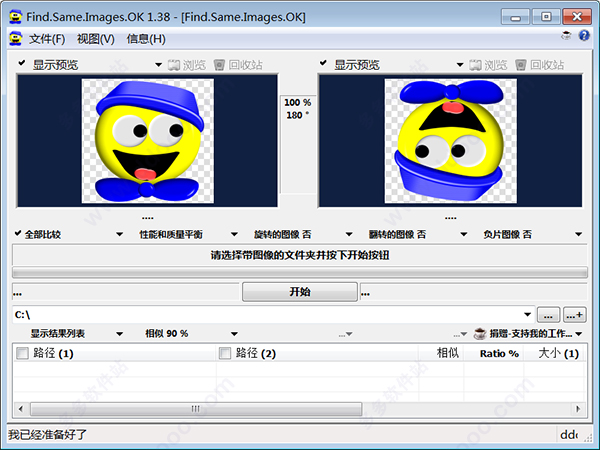600x450 pixels.
Task: Open the 捐赠-支持我的工作 dropdown
Action: [579, 334]
